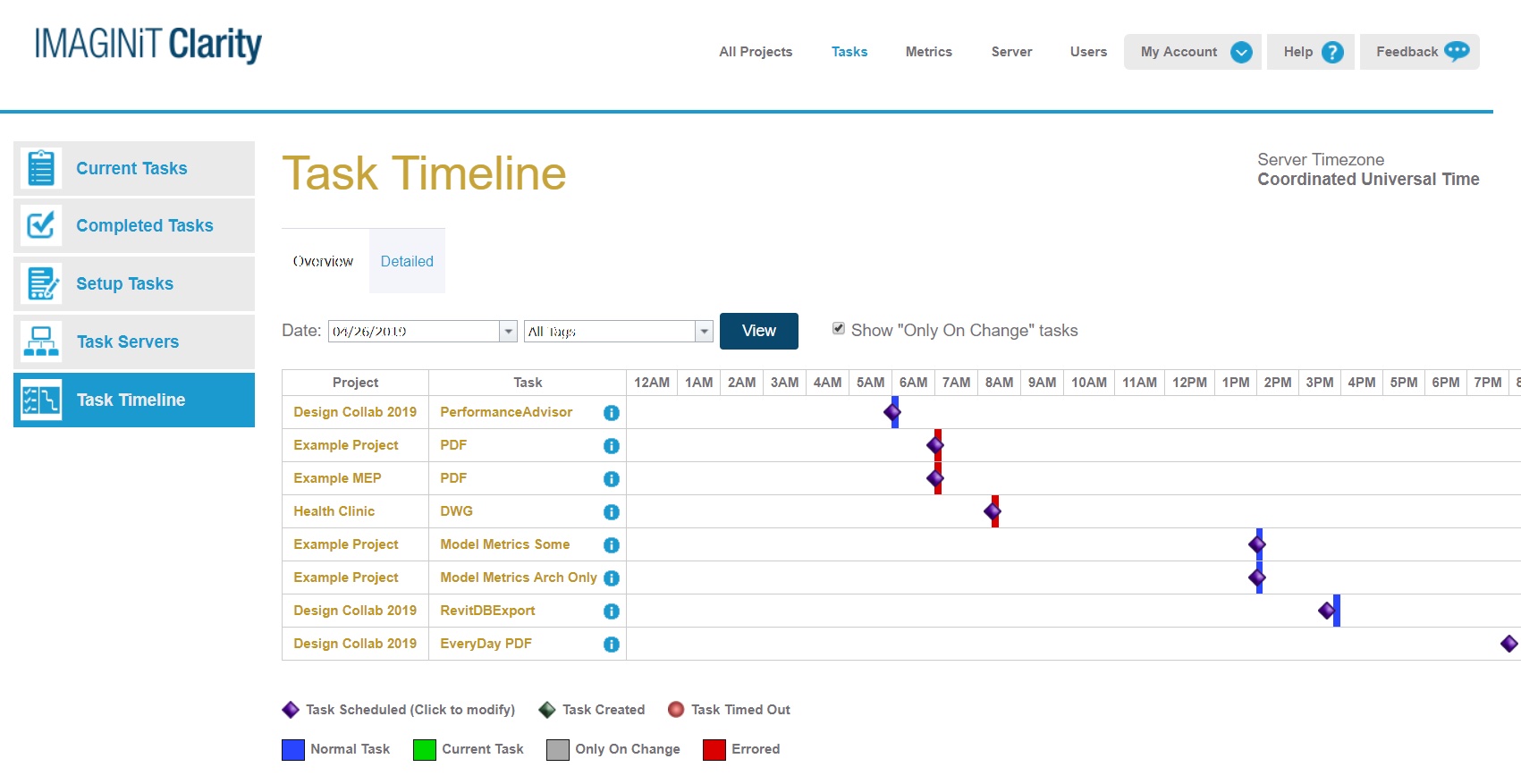Click the Task Servers network icon
This screenshot has height=784, width=1521.
pos(41,341)
